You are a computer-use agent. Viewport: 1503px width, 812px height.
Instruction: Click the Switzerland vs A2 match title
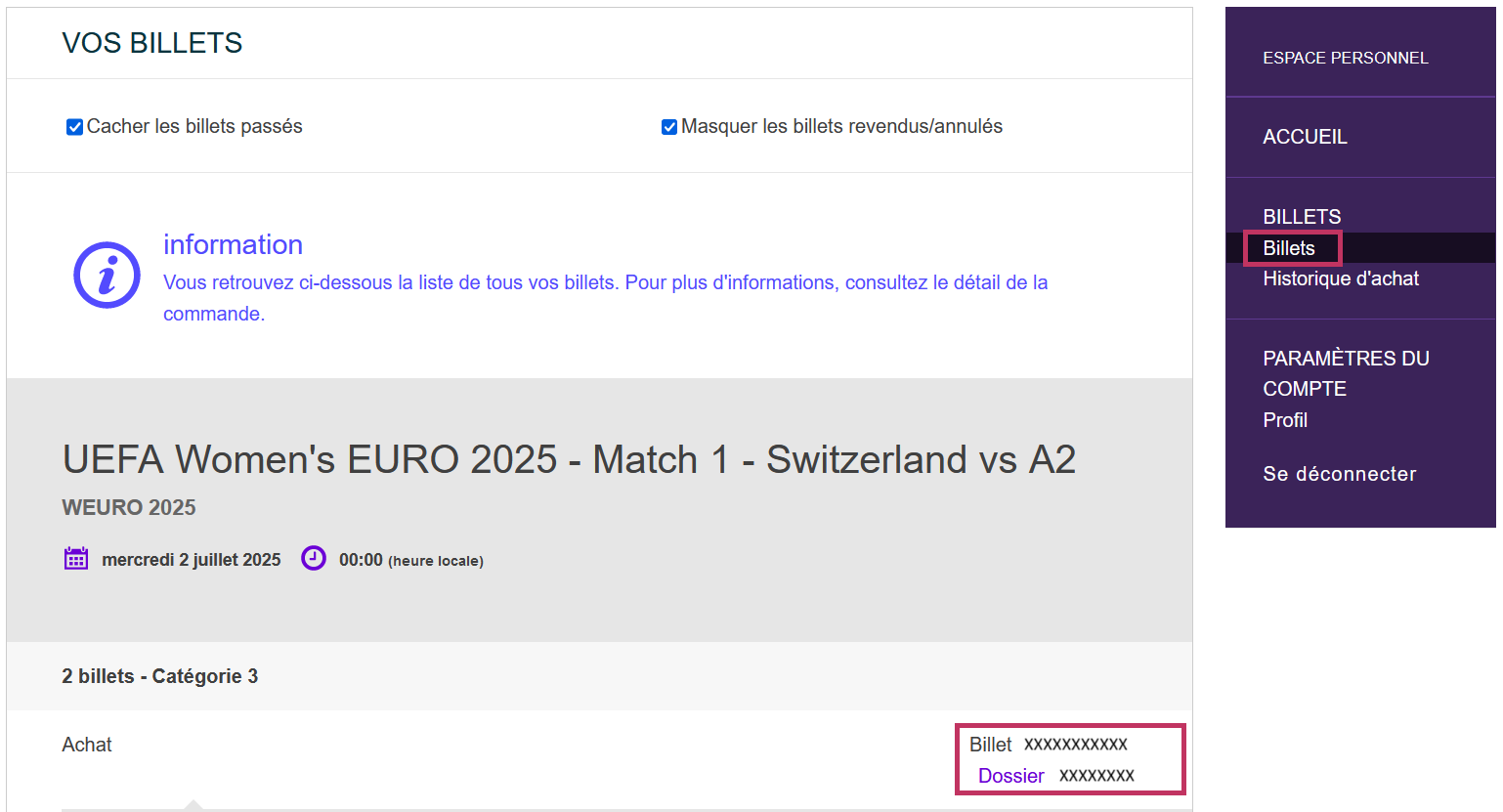pyautogui.click(x=569, y=459)
